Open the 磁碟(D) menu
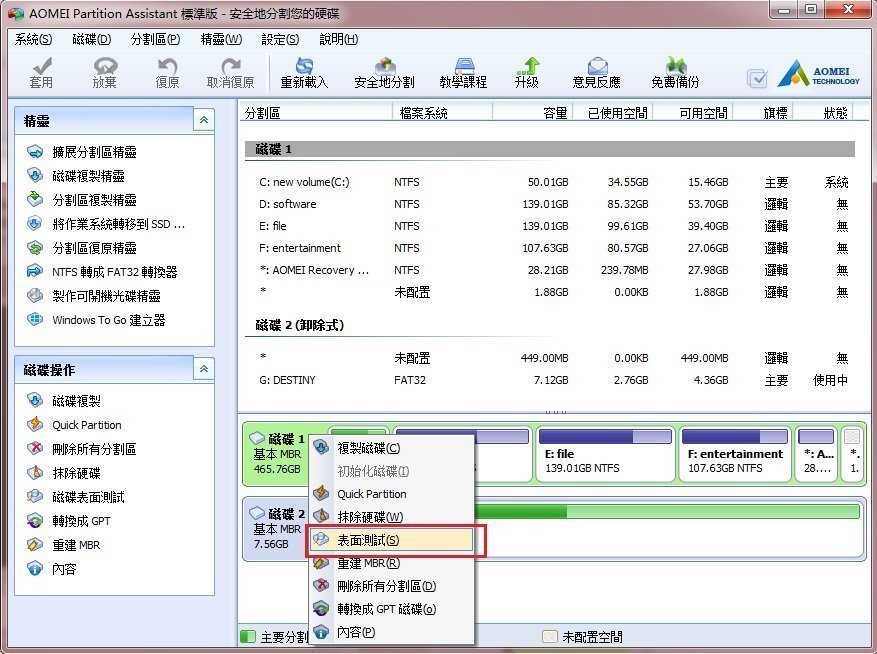This screenshot has width=877, height=654. pyautogui.click(x=92, y=39)
